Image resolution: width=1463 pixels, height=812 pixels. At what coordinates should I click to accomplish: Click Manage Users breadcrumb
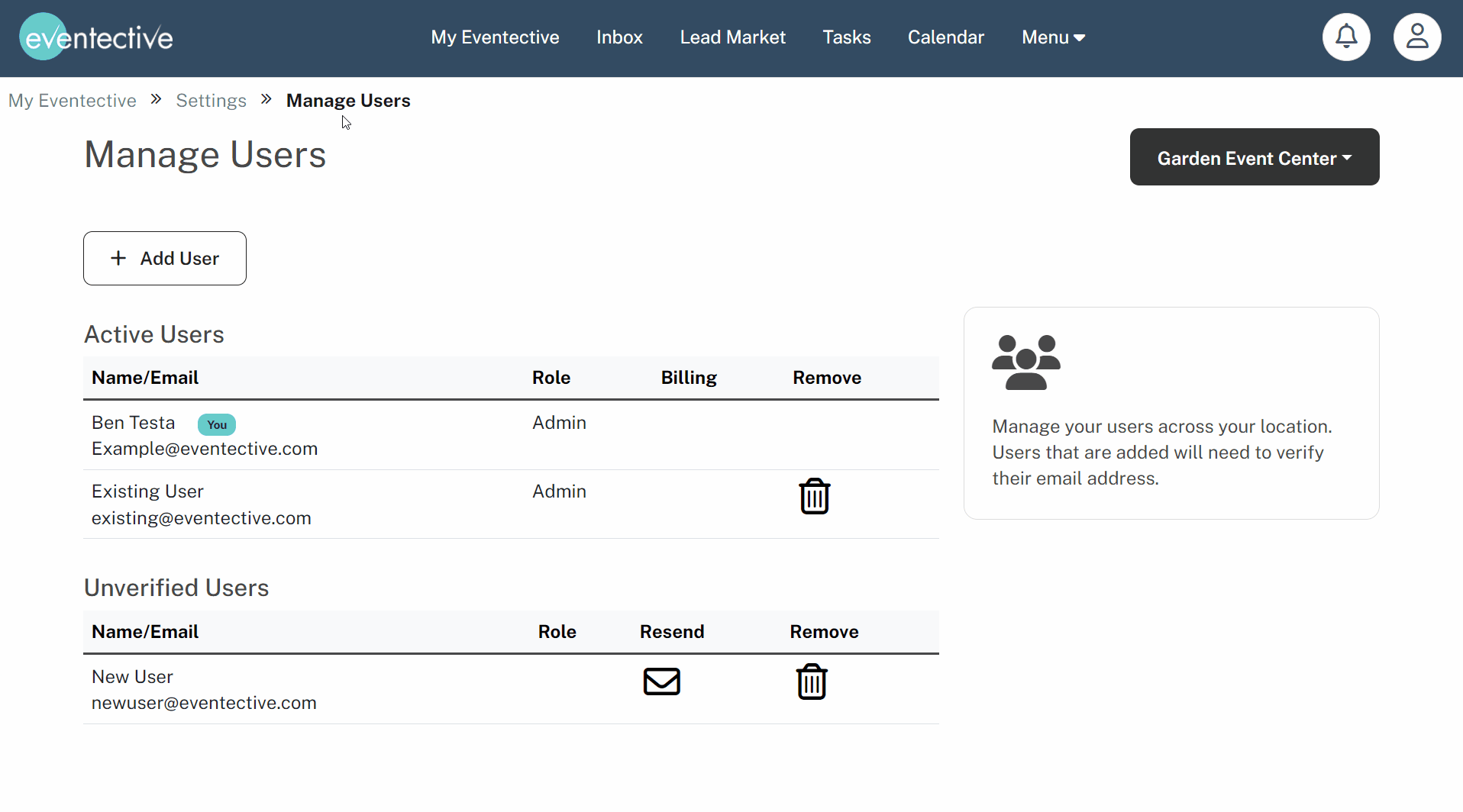point(348,101)
